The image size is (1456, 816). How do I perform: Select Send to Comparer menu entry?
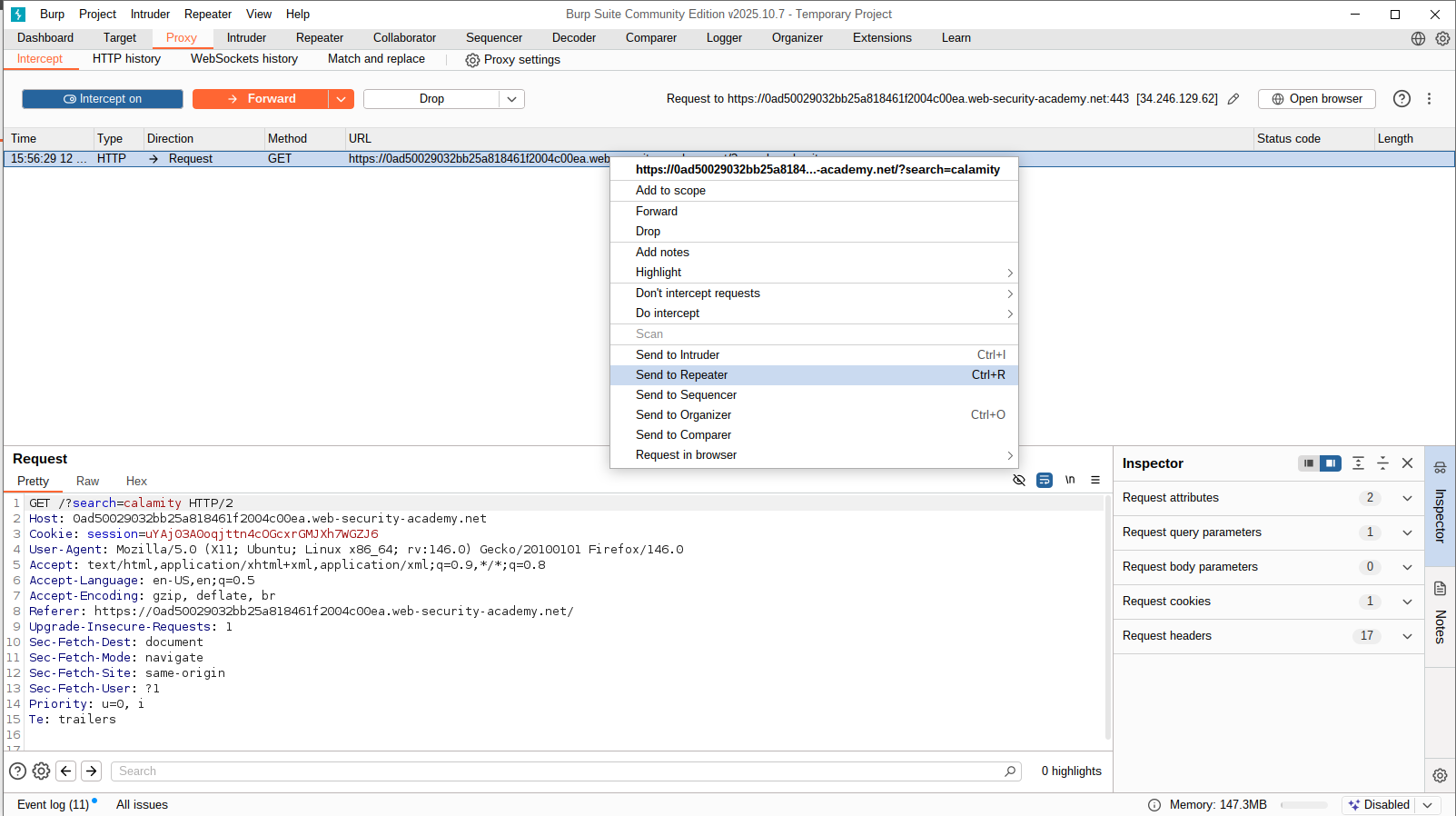click(x=814, y=435)
